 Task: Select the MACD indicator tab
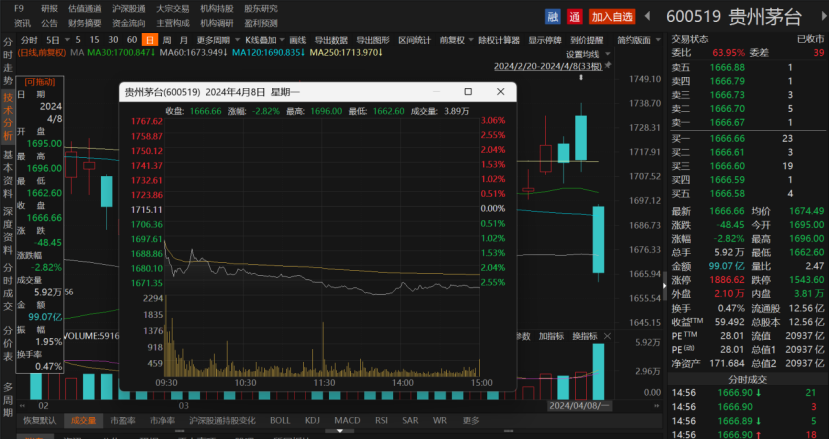coord(347,420)
